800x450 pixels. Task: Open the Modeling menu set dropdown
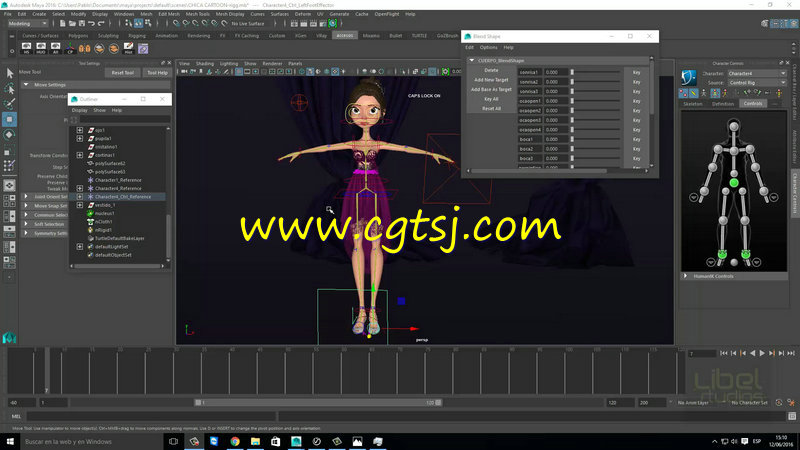(28, 23)
